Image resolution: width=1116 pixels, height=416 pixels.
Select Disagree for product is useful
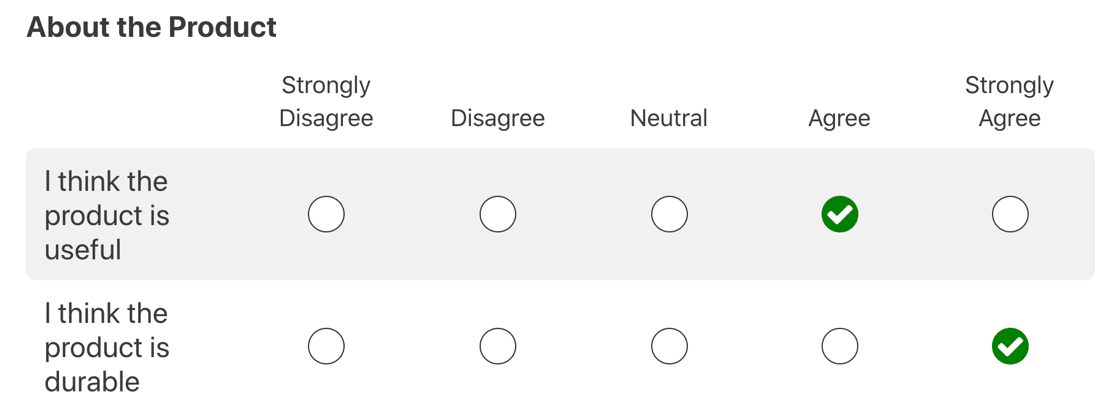498,214
